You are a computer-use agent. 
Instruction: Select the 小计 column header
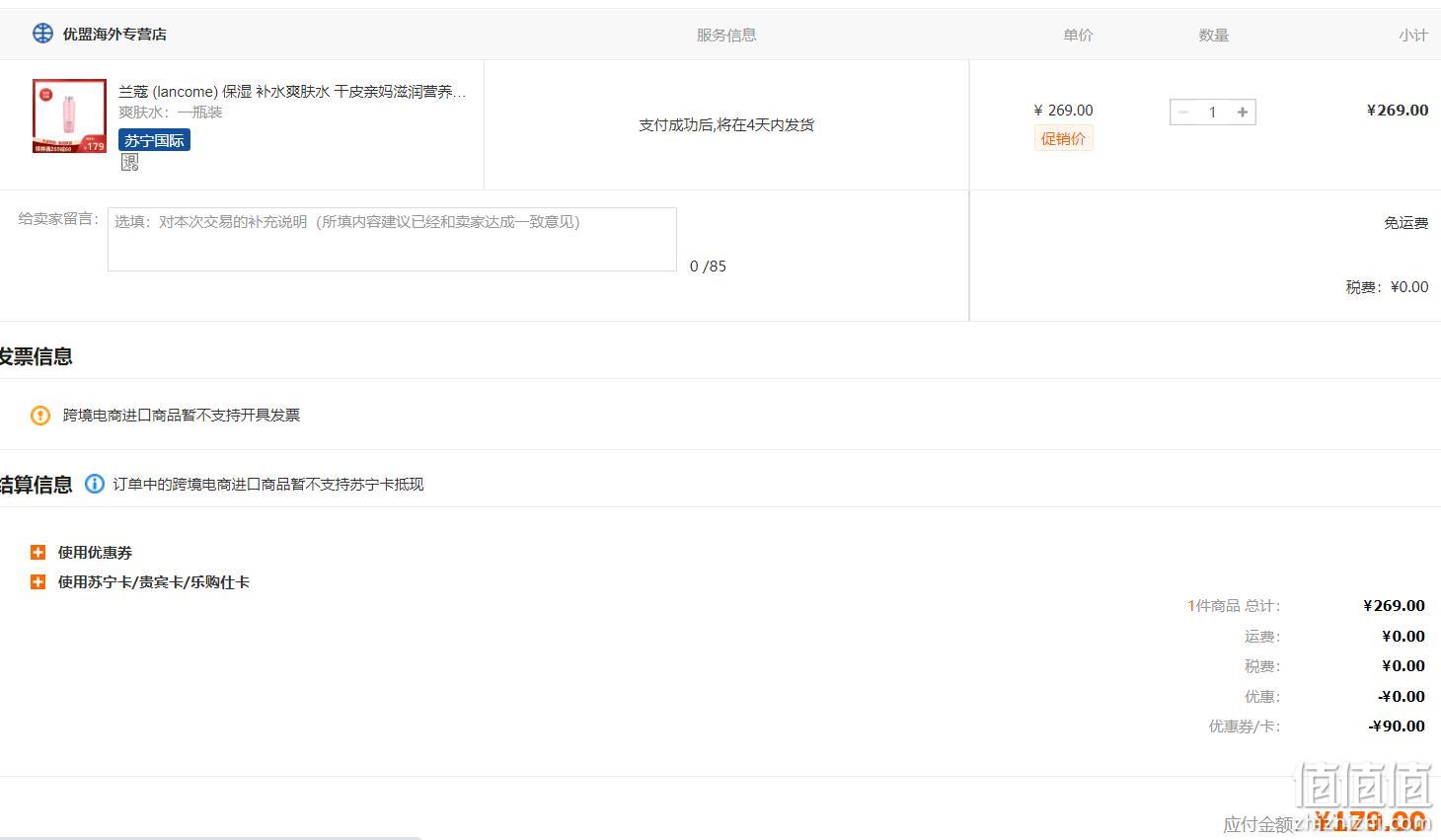[x=1413, y=35]
